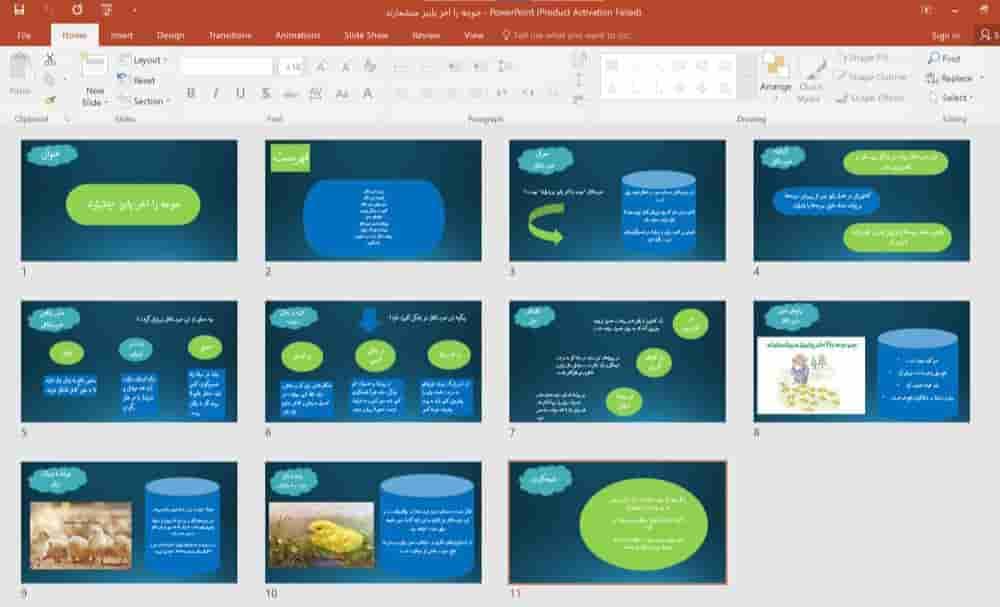Click Sign in at top right
This screenshot has height=607, width=1000.
tap(945, 36)
